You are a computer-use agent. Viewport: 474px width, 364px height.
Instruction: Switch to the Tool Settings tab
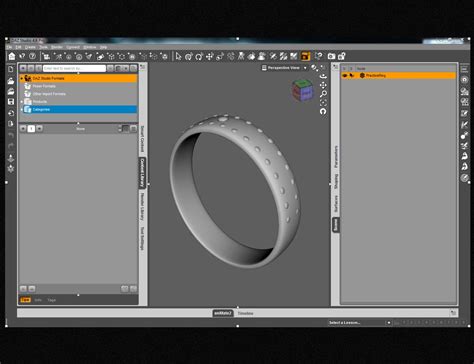(142, 238)
